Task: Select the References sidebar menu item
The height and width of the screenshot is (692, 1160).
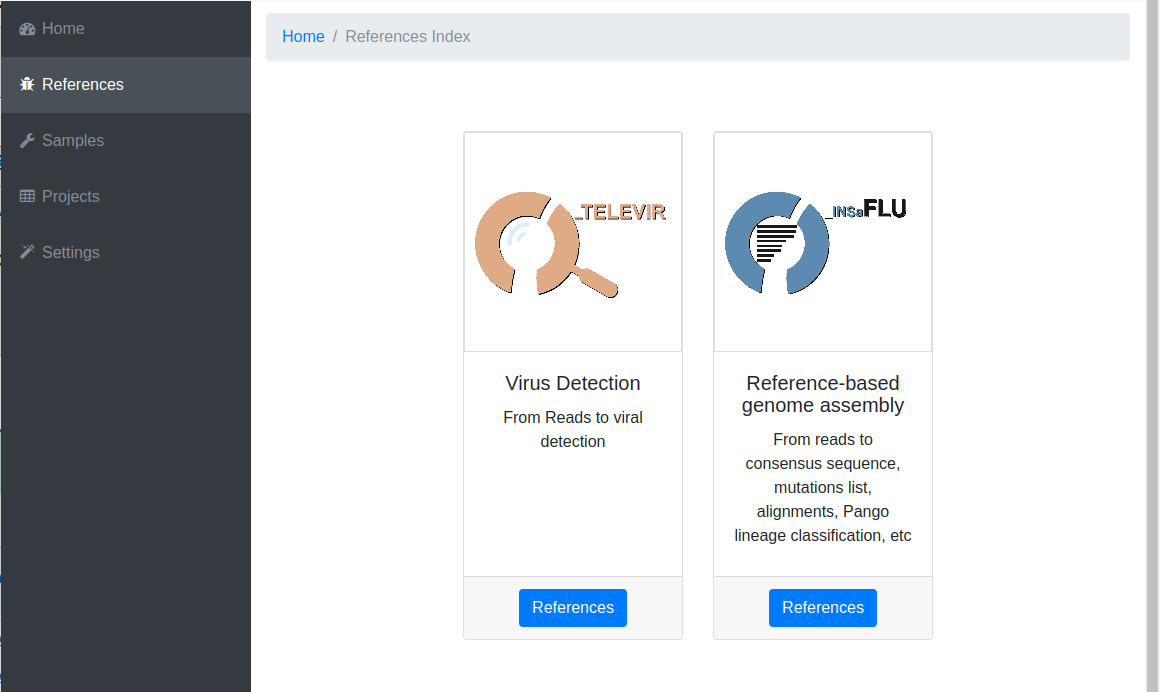Action: [x=126, y=84]
